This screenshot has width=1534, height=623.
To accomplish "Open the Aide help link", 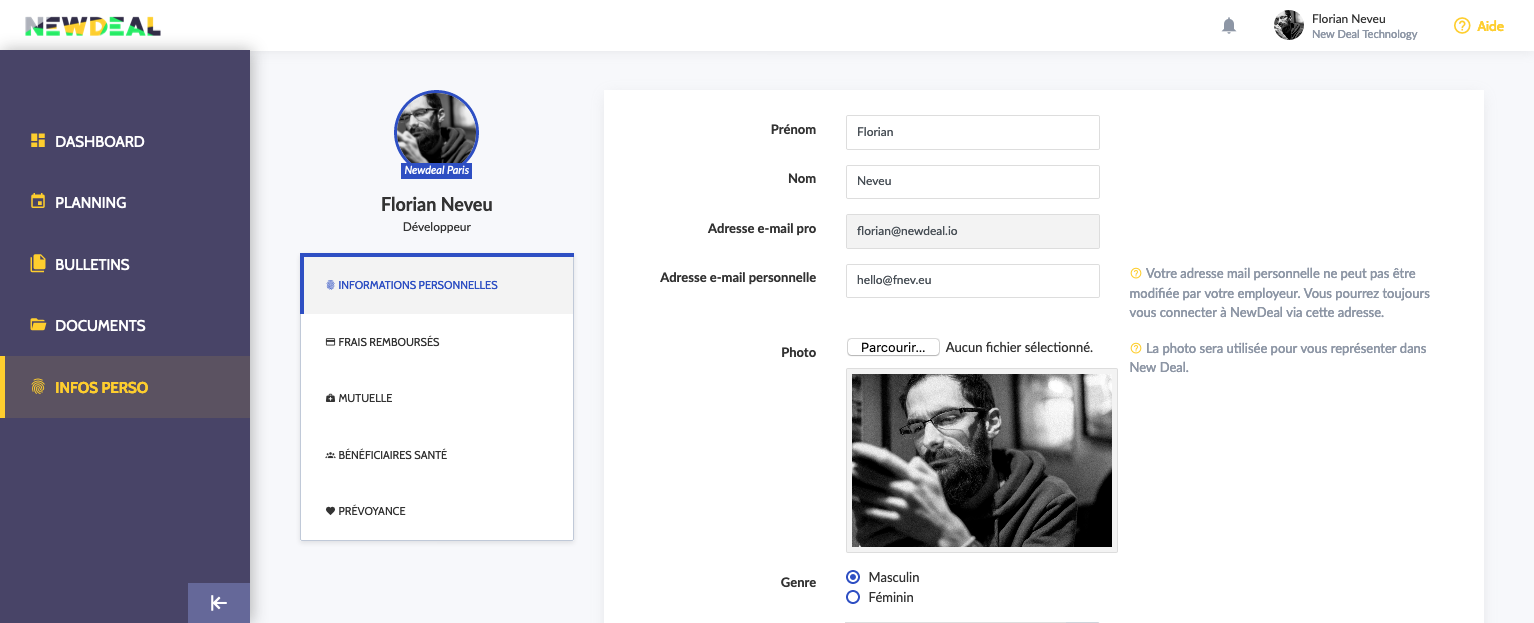I will [1479, 26].
